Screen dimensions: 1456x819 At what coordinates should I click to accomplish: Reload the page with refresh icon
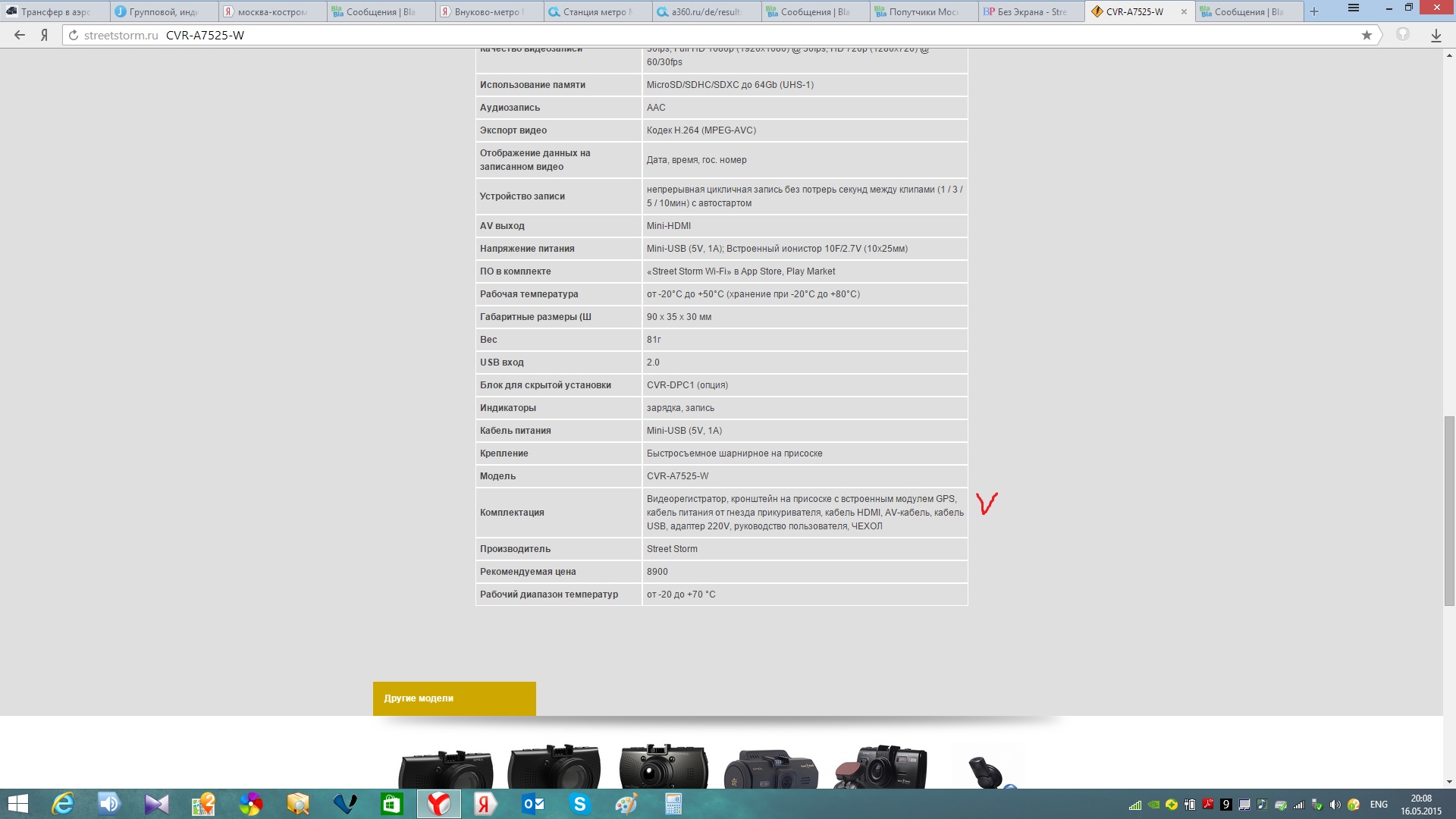(x=74, y=35)
